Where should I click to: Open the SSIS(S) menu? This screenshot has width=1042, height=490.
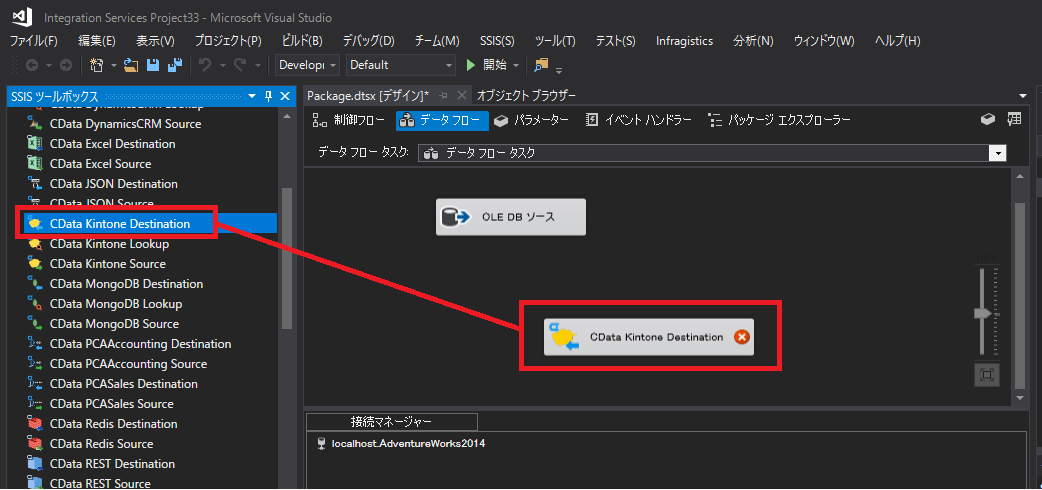pos(497,41)
